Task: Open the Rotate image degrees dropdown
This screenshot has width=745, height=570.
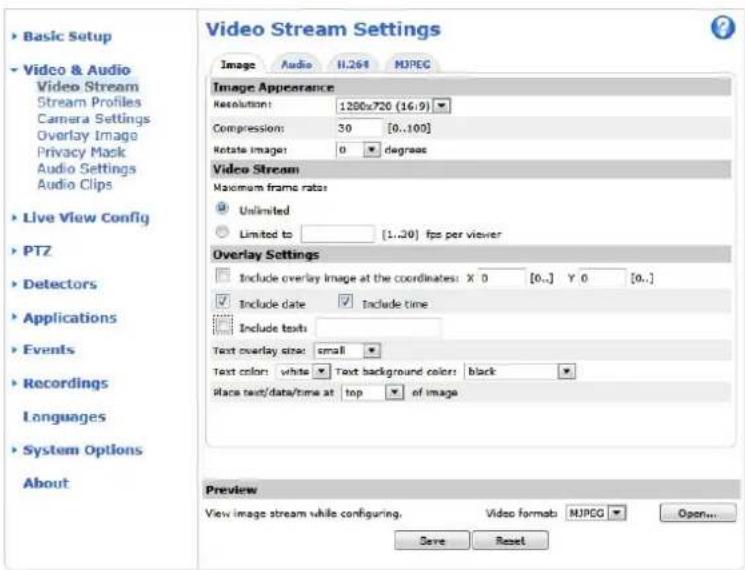Action: click(358, 150)
